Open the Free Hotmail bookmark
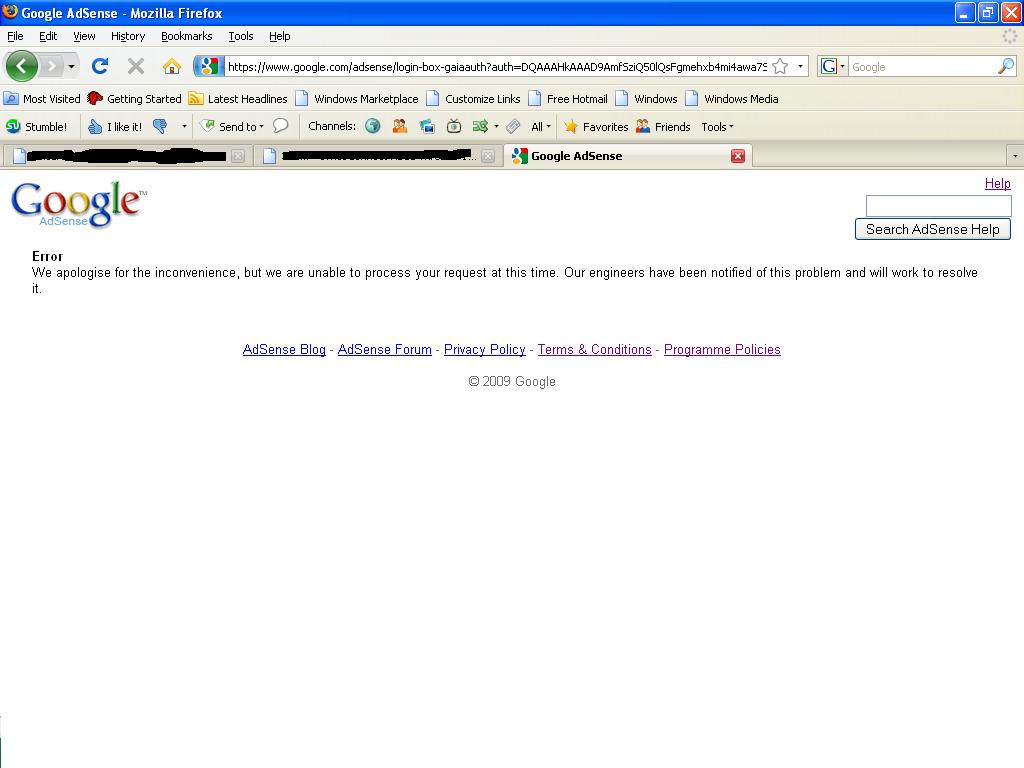 pyautogui.click(x=568, y=99)
